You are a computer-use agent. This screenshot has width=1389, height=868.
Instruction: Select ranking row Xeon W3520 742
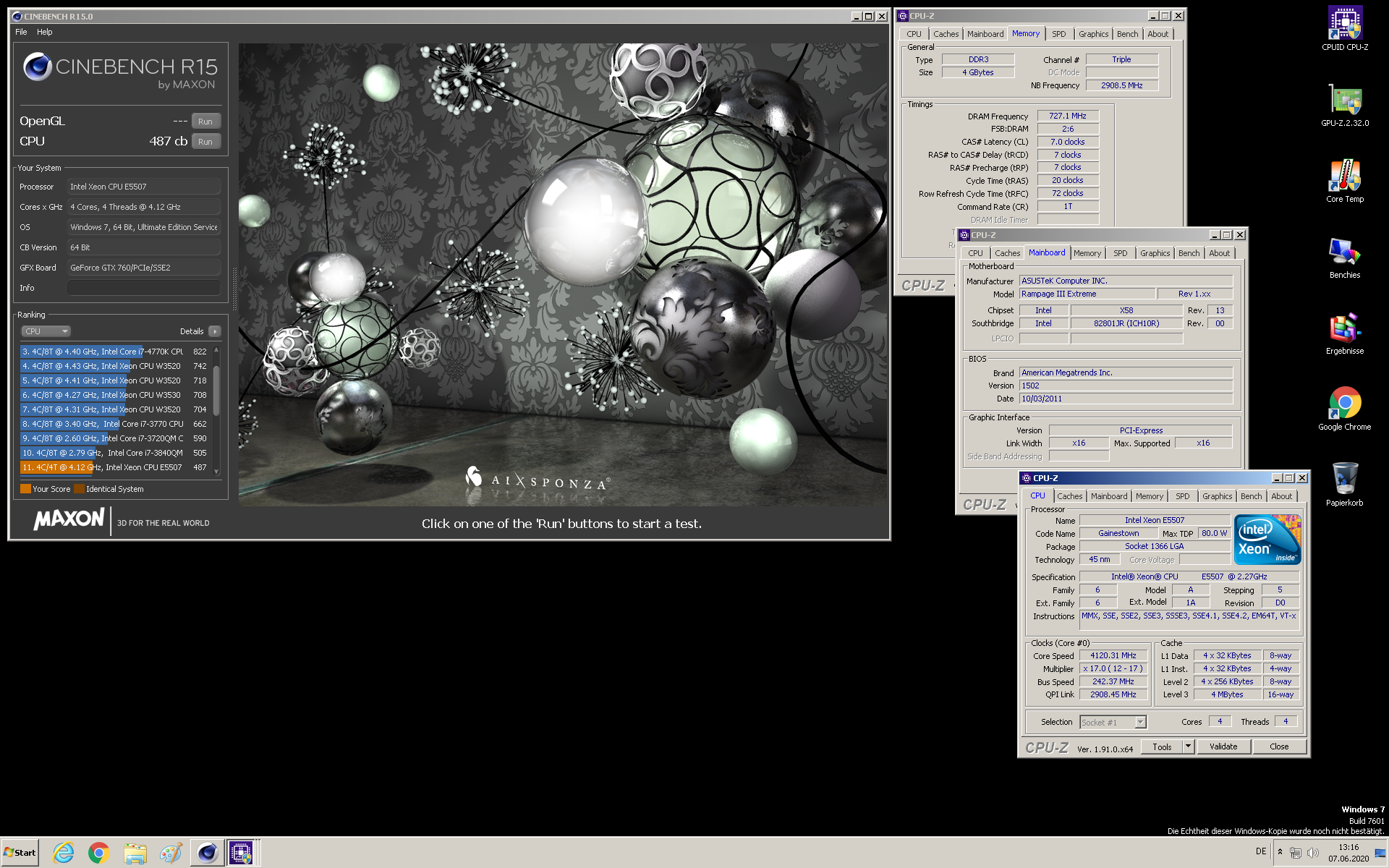point(116,366)
